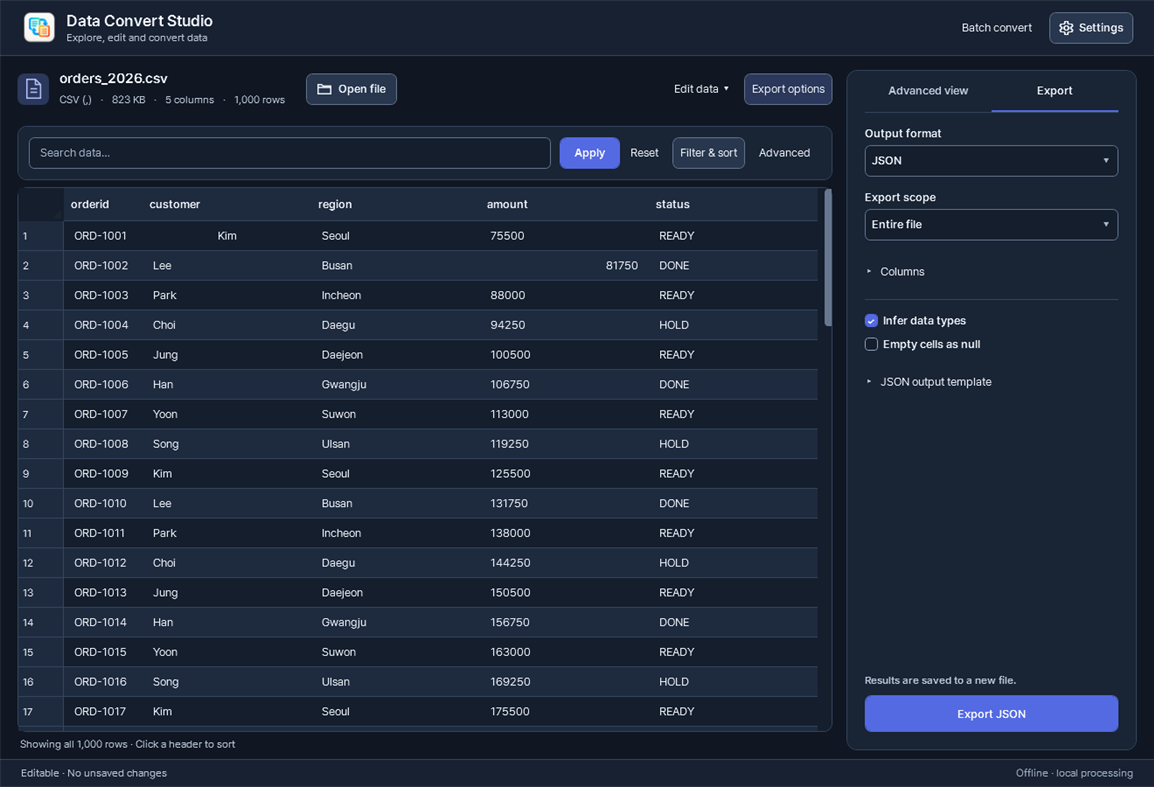
Task: Click the amount cell 94250
Action: [x=564, y=325]
